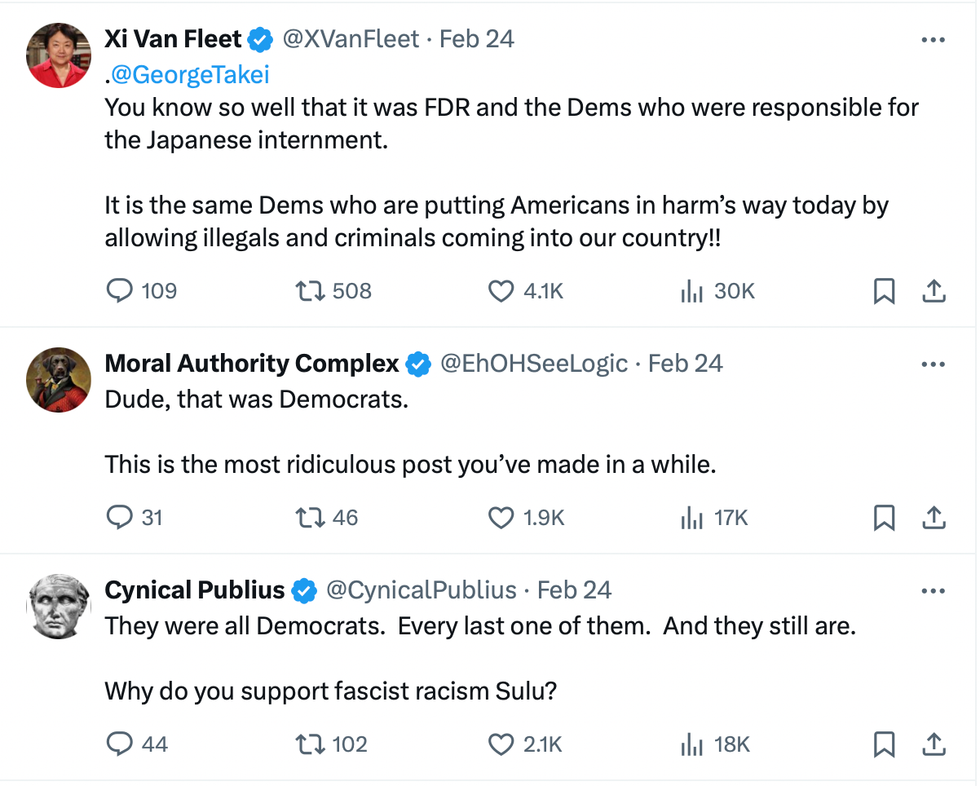Reply to Moral Authority Complex's post
The height and width of the screenshot is (786, 980).
(x=120, y=517)
